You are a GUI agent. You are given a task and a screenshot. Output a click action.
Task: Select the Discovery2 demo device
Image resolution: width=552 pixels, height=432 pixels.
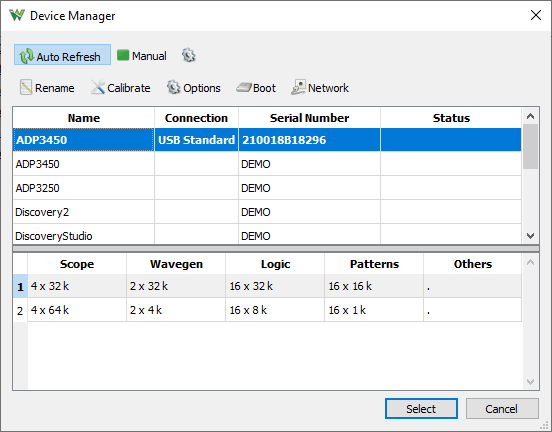(267, 212)
